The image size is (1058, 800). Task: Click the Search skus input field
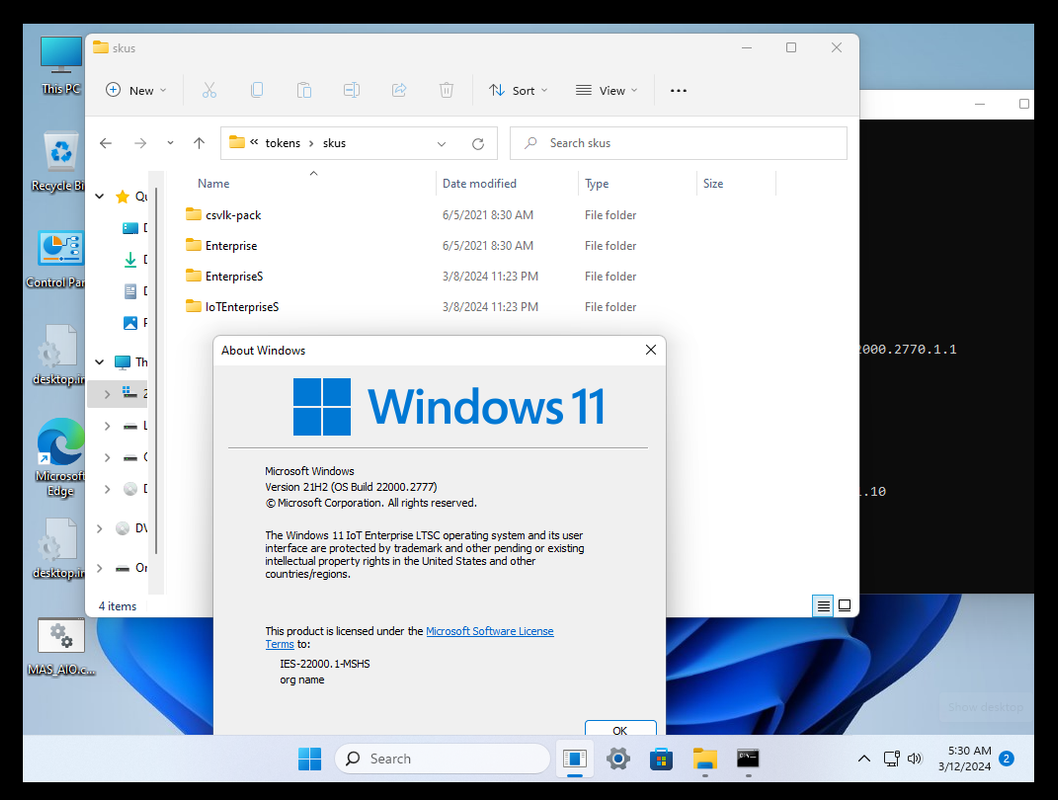click(678, 143)
